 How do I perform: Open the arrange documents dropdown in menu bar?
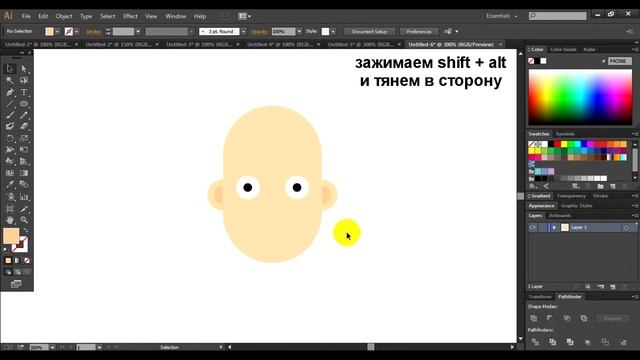[x=244, y=16]
